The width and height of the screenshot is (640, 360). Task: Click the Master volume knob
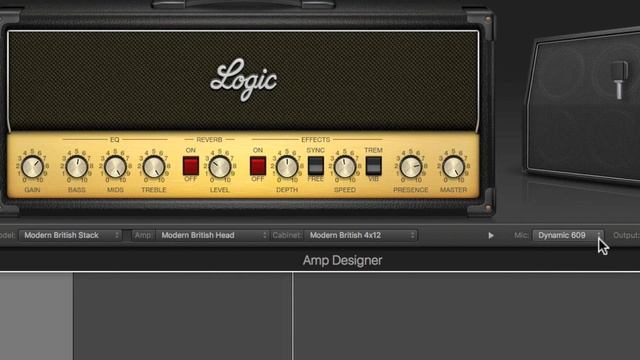tap(453, 167)
